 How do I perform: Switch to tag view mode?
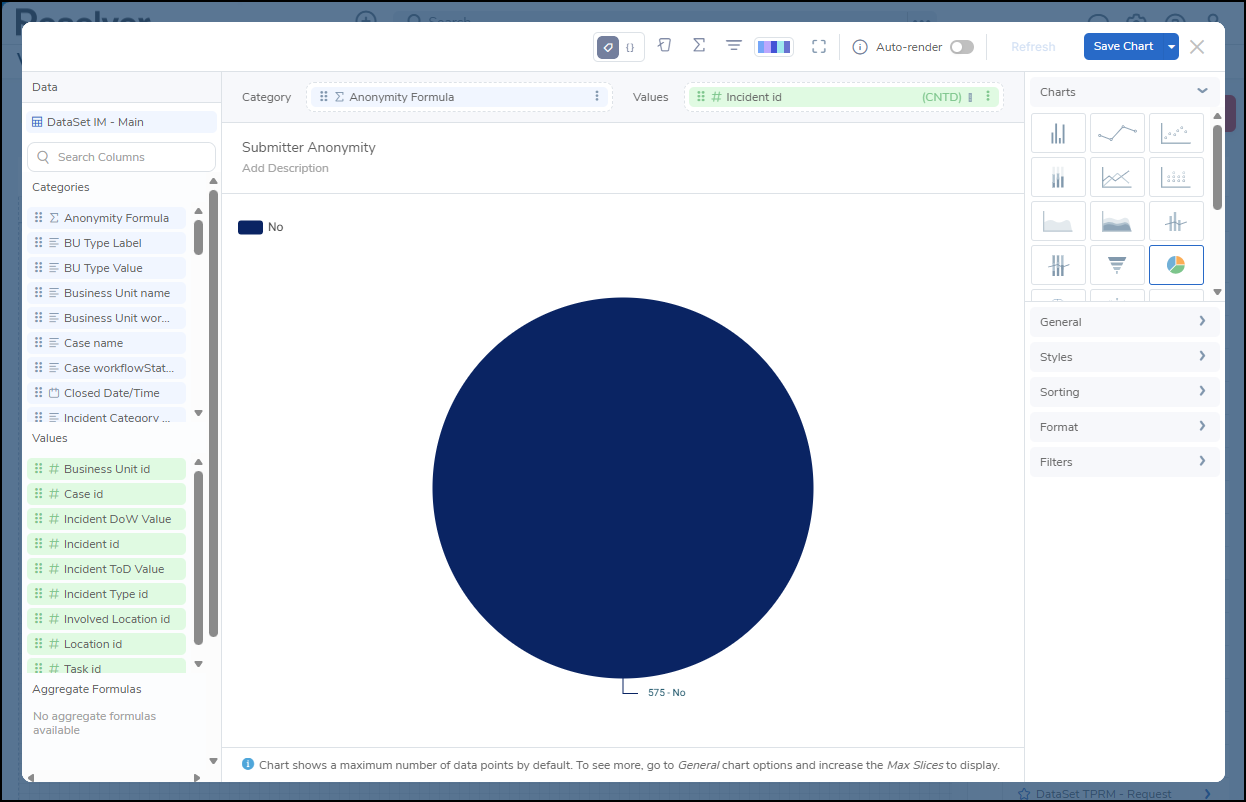608,47
